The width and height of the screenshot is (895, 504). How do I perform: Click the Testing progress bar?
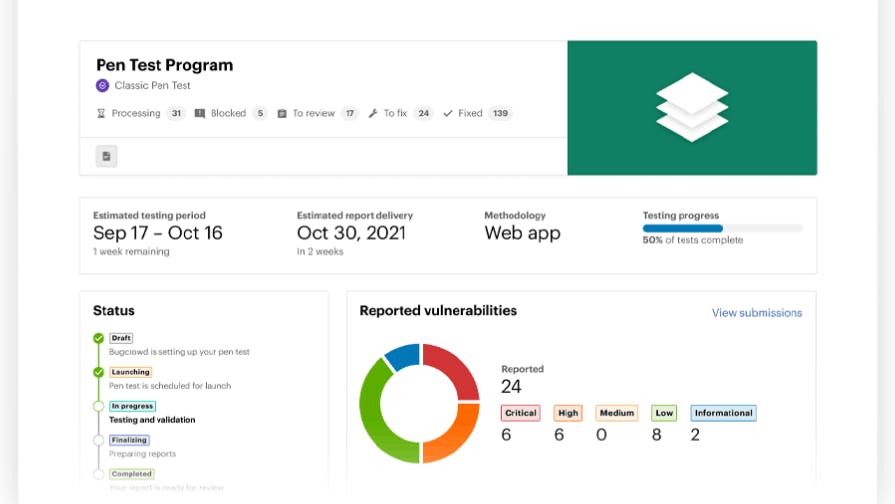click(x=723, y=228)
